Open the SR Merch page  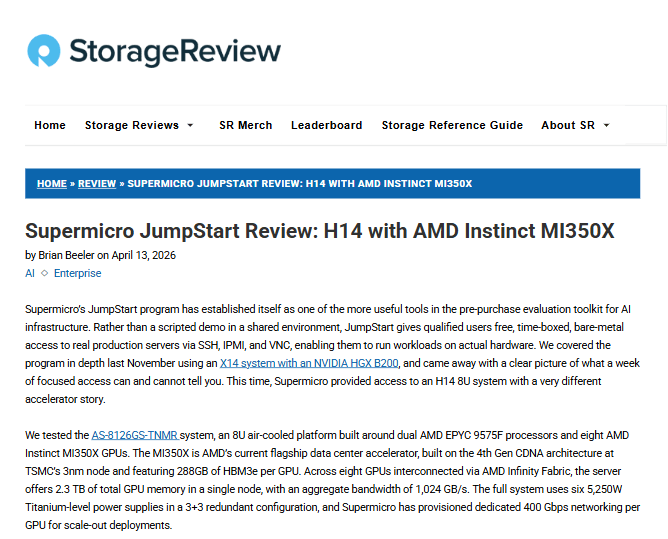click(x=245, y=125)
